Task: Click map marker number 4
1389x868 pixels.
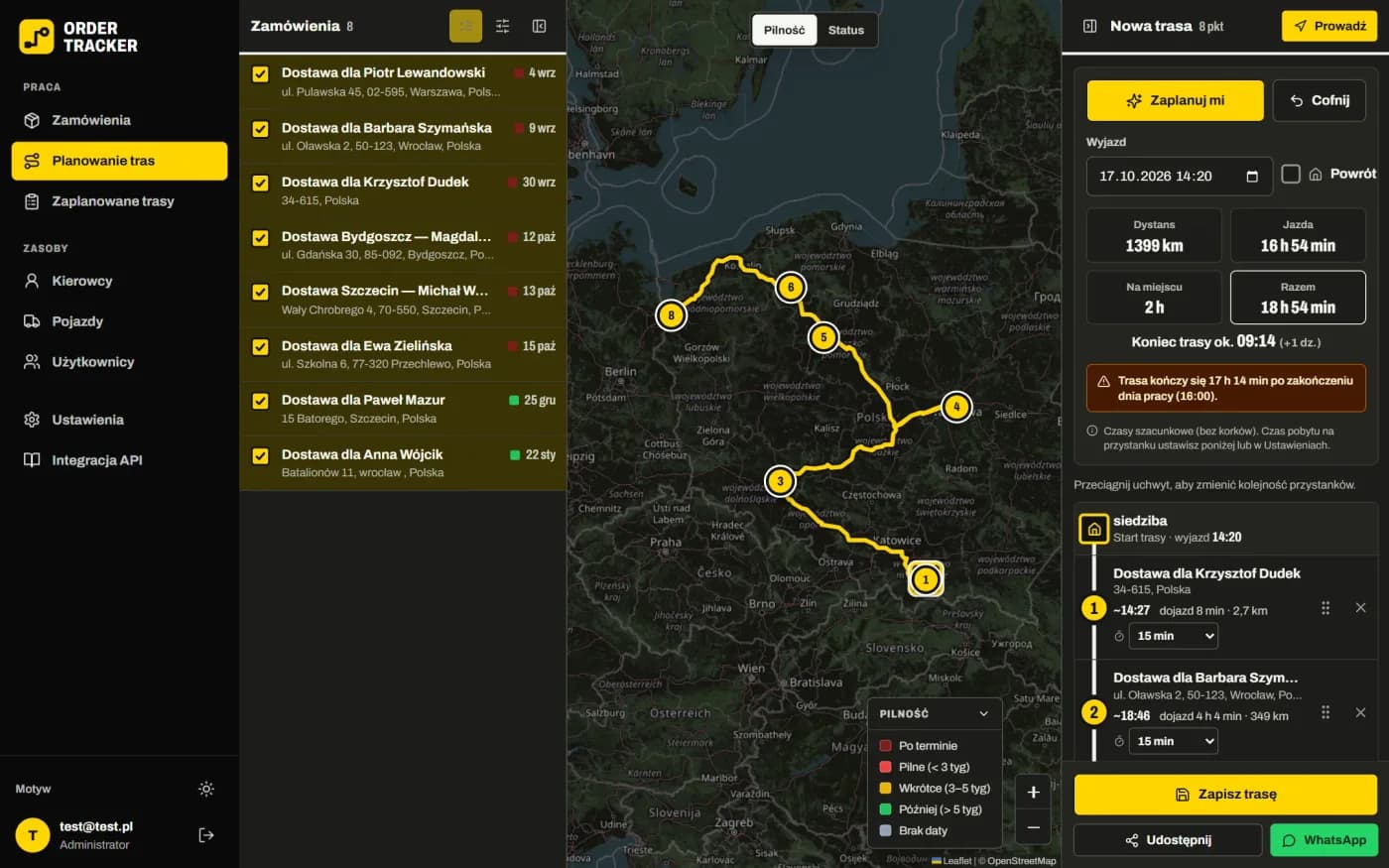Action: [956, 406]
